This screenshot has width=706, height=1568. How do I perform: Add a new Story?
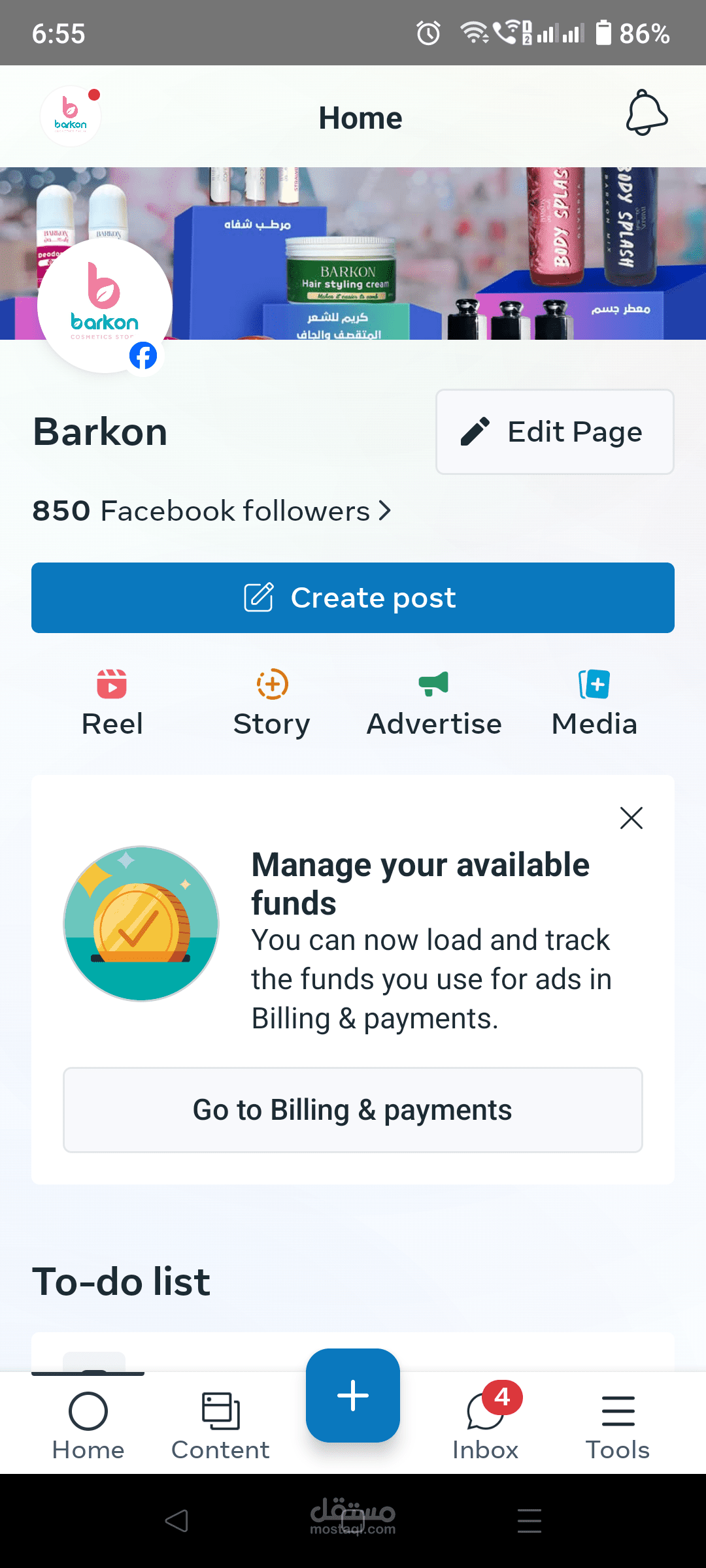point(272,704)
